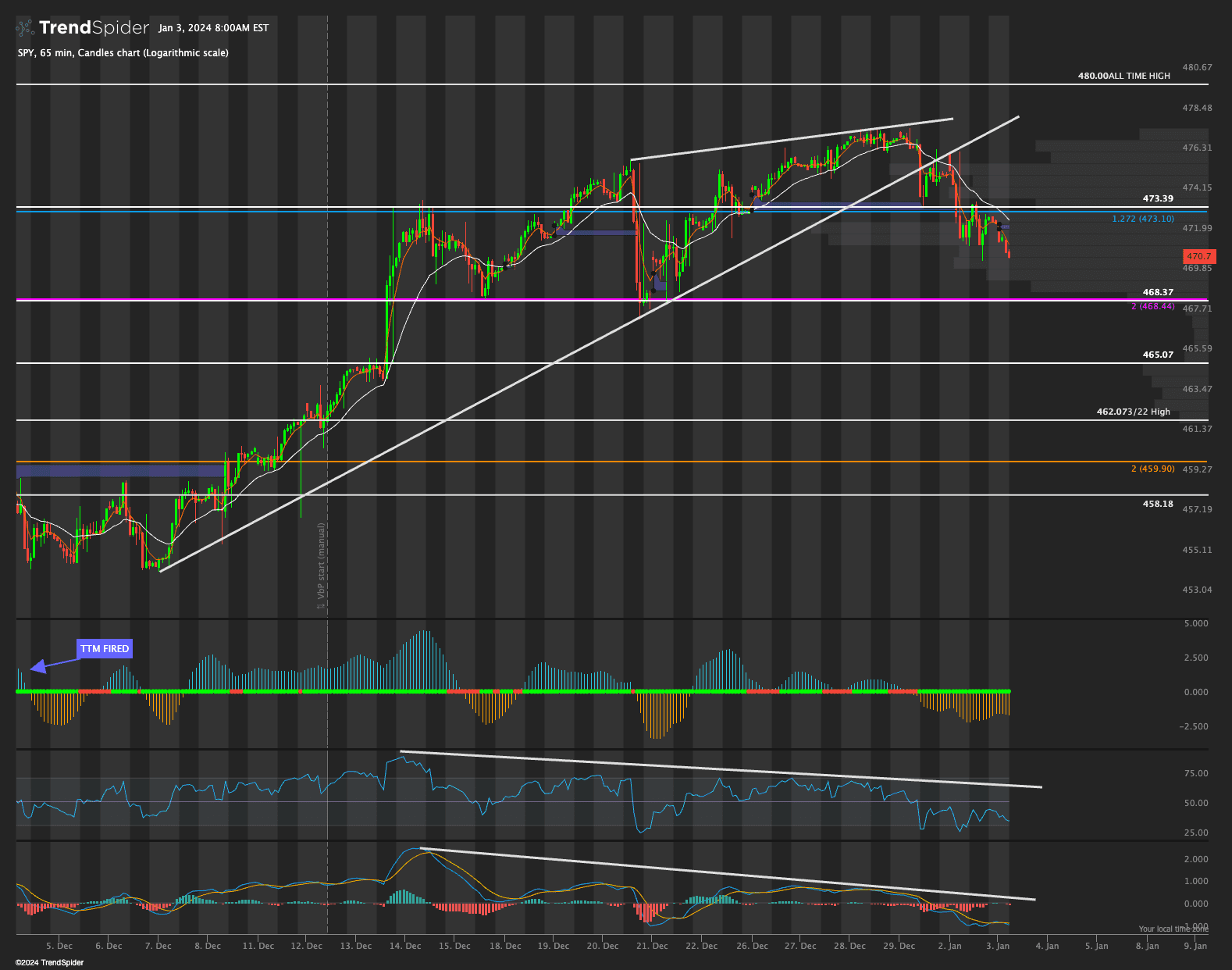This screenshot has width=1232, height=970.
Task: Select the 465.07 price level label
Action: point(1158,355)
